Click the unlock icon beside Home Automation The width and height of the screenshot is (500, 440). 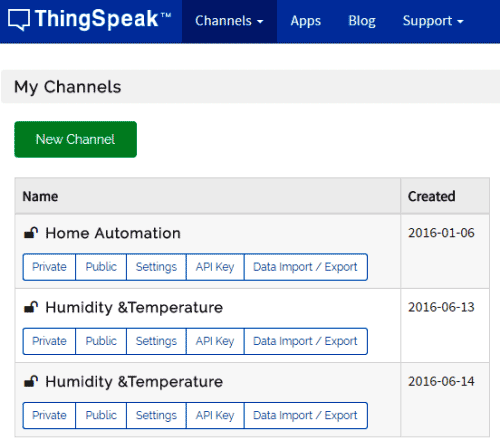pos(31,233)
